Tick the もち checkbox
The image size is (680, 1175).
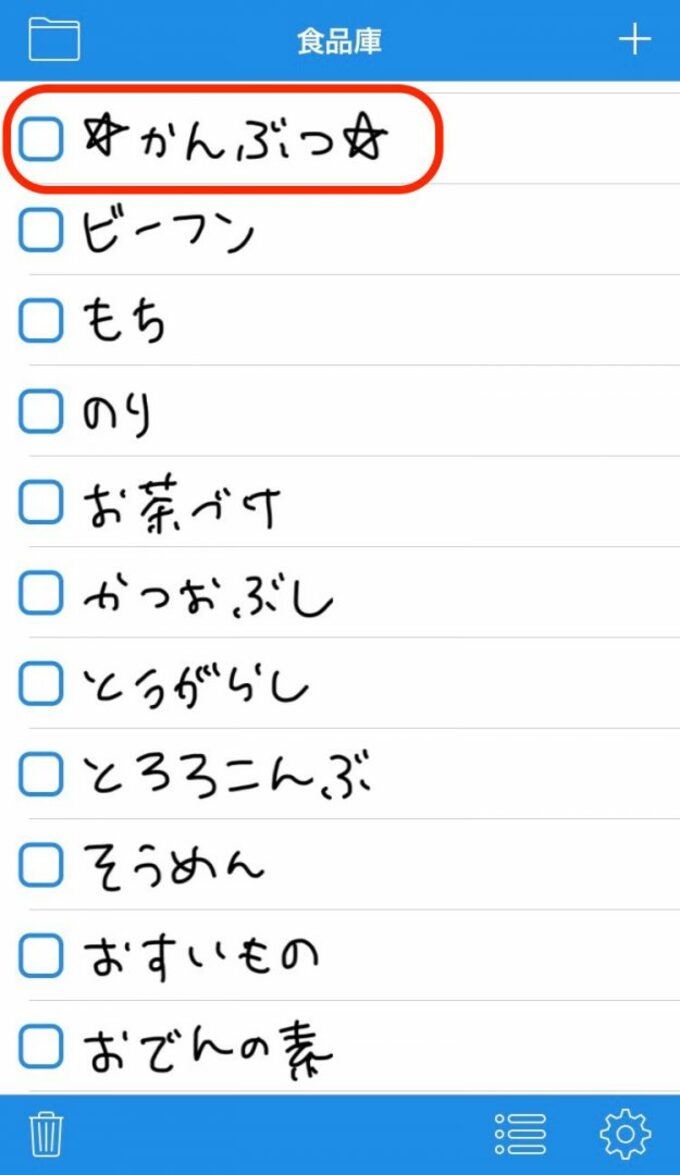pos(42,321)
